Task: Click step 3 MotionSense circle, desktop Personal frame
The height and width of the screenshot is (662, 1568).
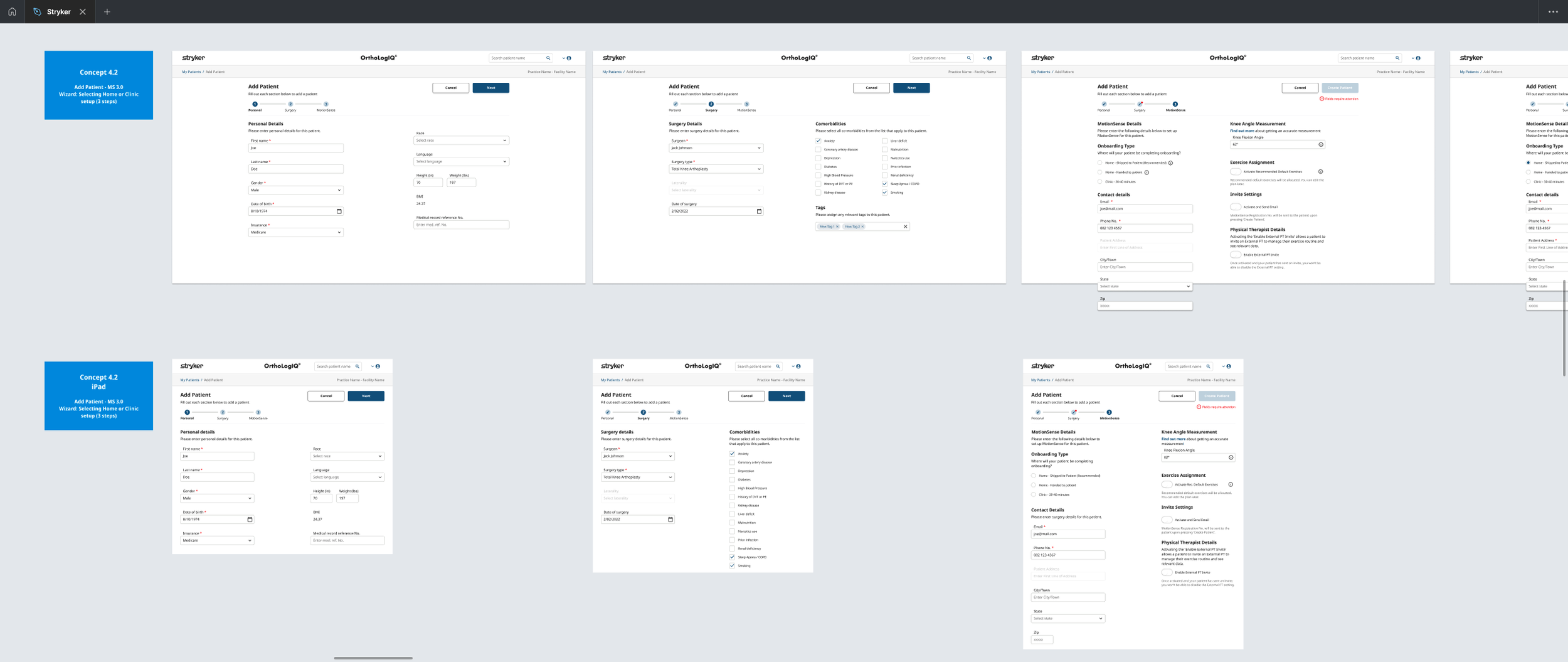Action: tap(326, 104)
